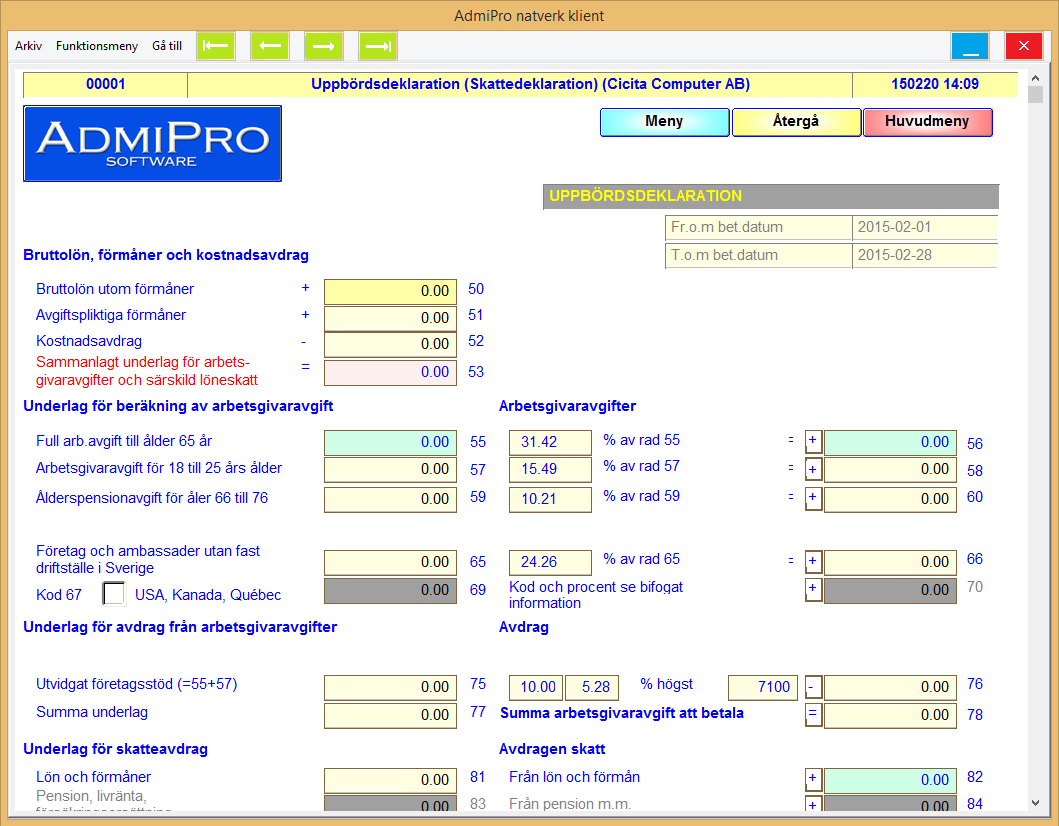
Task: Click the next record right arrow icon
Action: click(x=324, y=46)
